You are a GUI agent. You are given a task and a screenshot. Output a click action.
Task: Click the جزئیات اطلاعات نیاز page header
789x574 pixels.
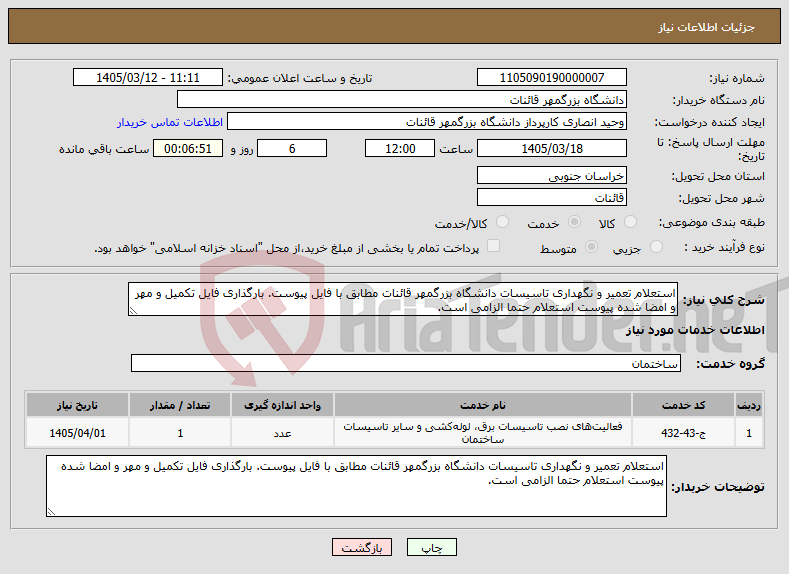point(706,27)
